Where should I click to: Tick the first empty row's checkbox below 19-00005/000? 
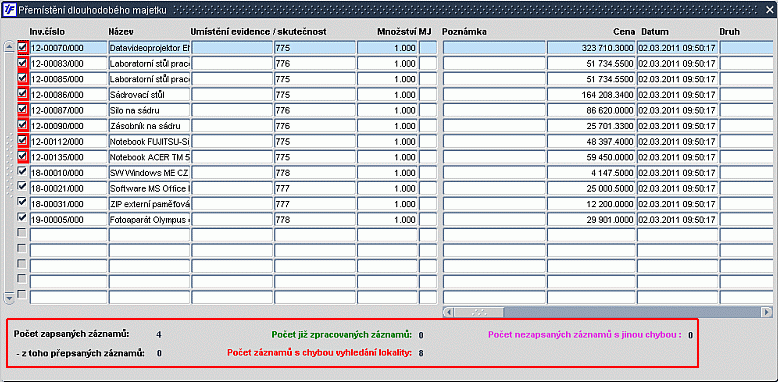pos(22,233)
